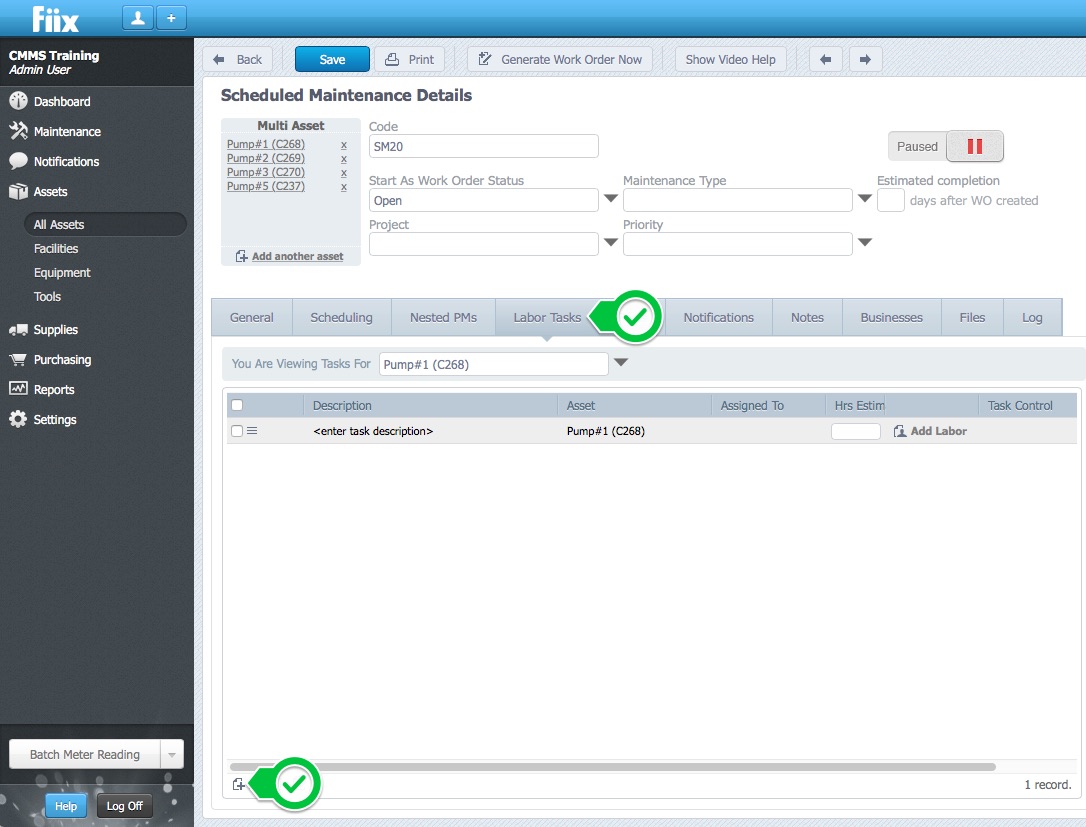
Task: Click the Code input field
Action: (483, 146)
